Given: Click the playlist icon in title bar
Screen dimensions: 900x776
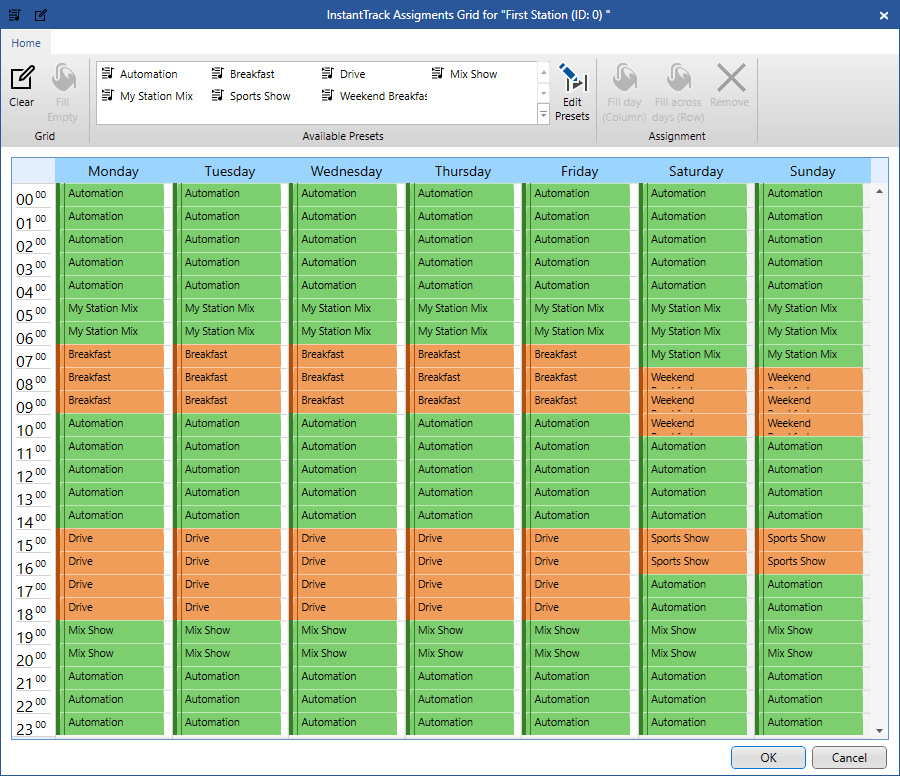Looking at the screenshot, I should (15, 15).
